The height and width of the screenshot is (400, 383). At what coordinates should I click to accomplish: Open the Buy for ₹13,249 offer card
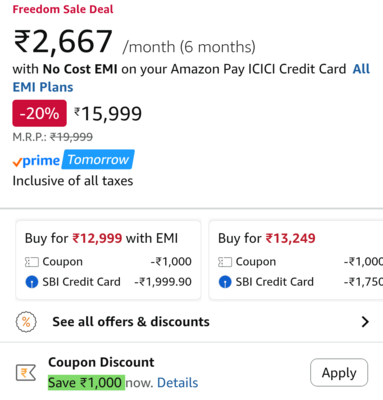tap(296, 260)
